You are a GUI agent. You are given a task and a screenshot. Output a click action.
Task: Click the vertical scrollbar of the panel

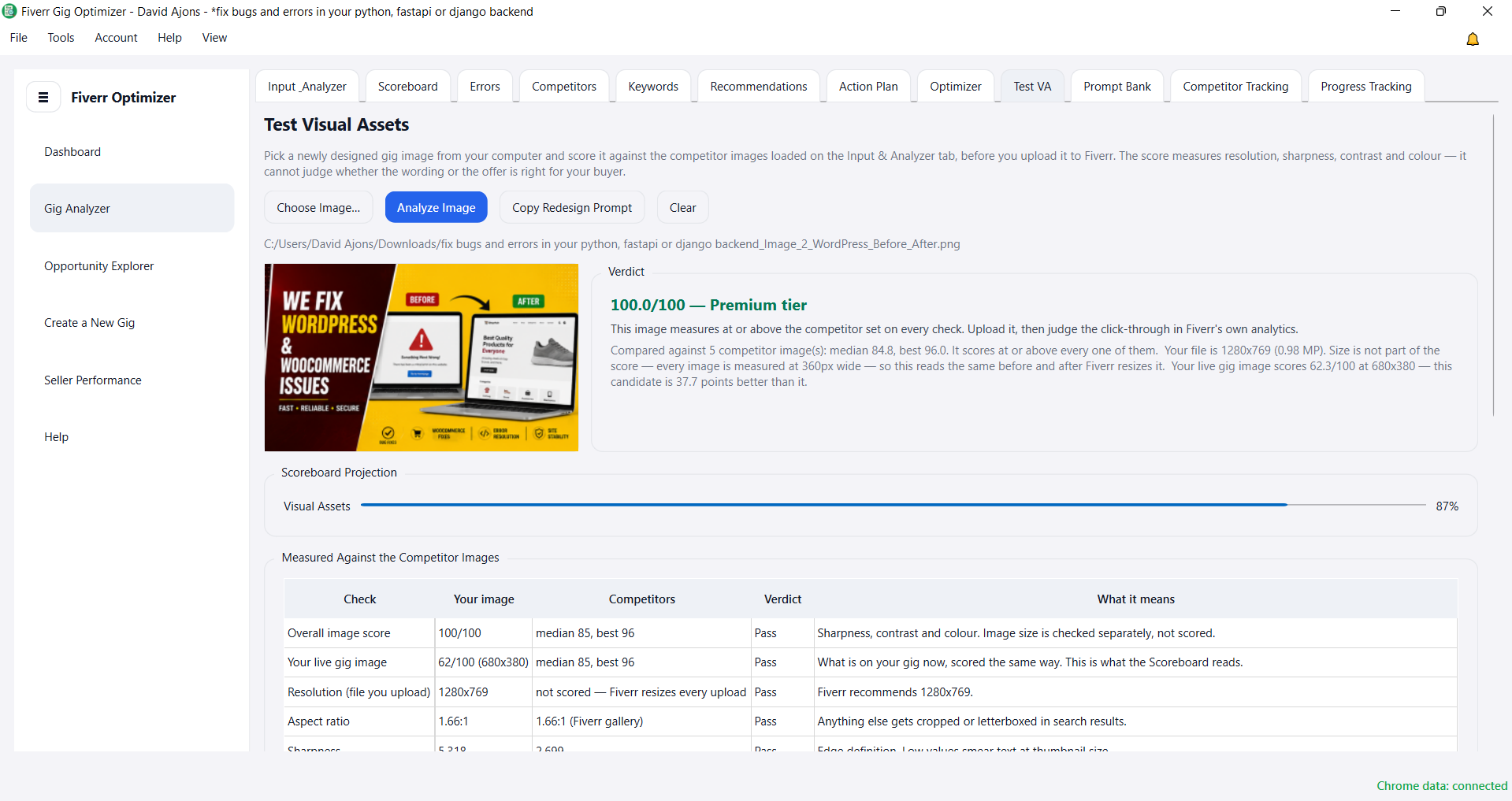click(1493, 265)
